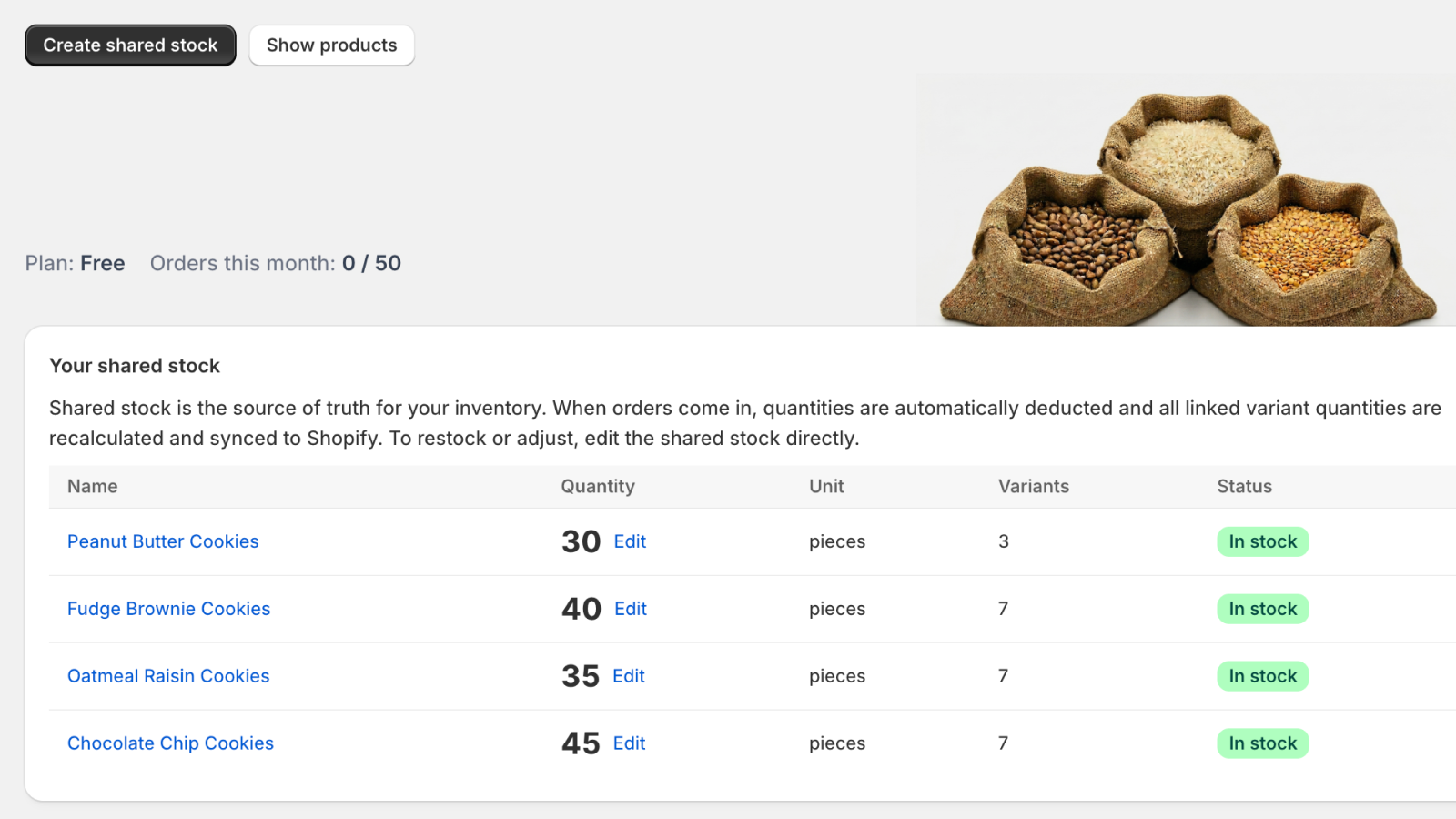
Task: Click the In stock badge for Oatmeal Raisin Cookies
Action: 1262,676
